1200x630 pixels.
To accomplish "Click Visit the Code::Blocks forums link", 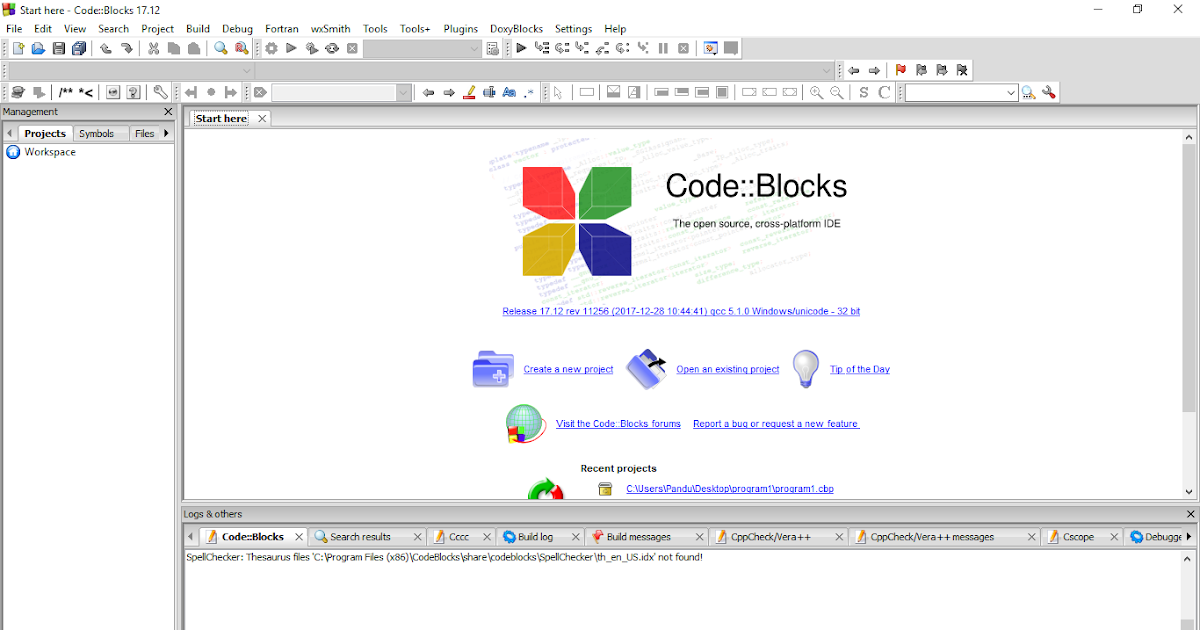I will click(x=618, y=424).
